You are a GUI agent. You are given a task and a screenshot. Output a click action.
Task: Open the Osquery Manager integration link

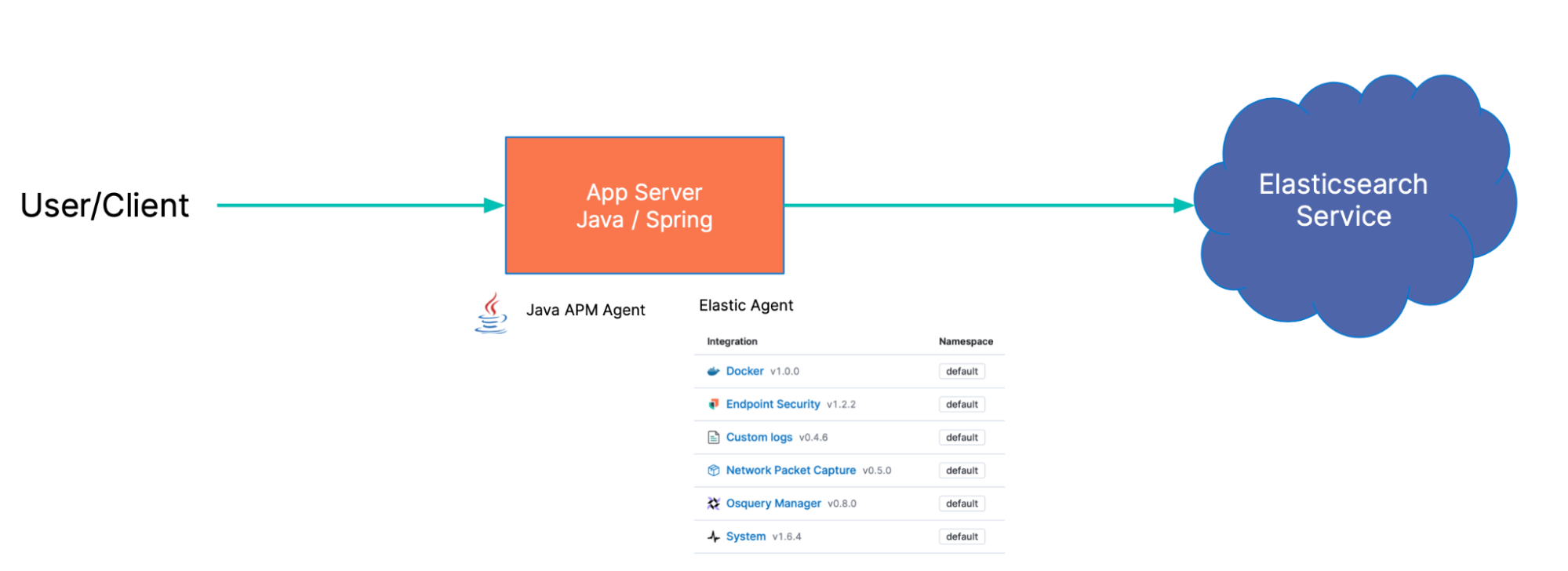773,503
